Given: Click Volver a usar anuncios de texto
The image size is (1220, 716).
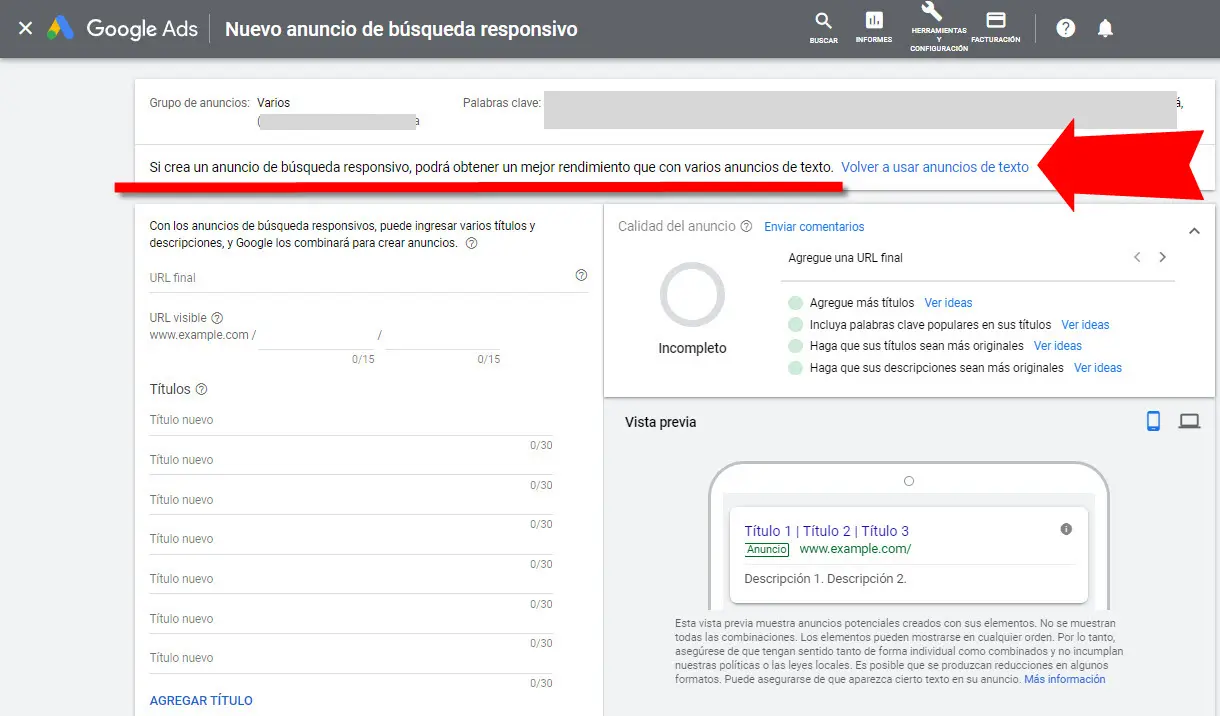Looking at the screenshot, I should (x=935, y=167).
